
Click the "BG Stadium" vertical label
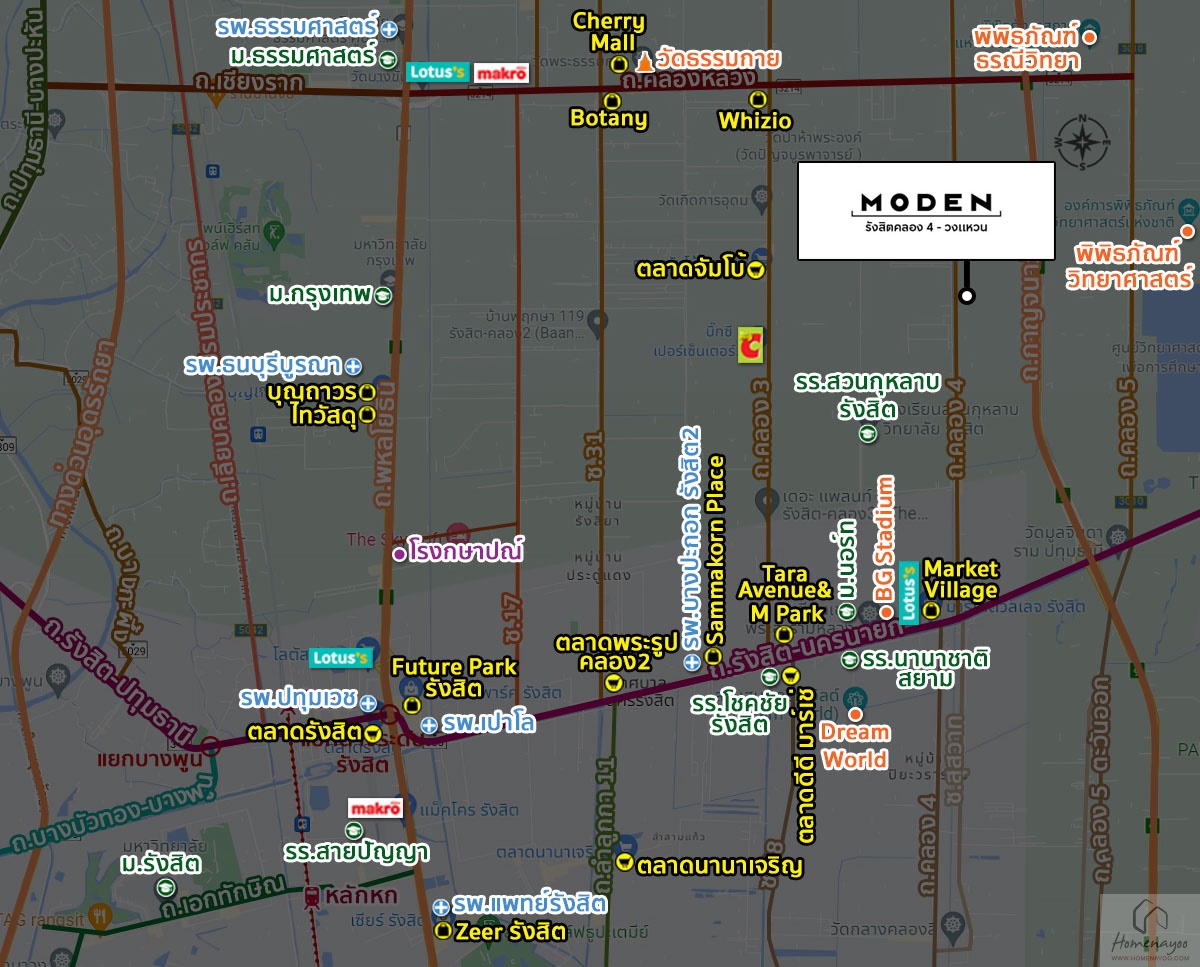(x=885, y=538)
